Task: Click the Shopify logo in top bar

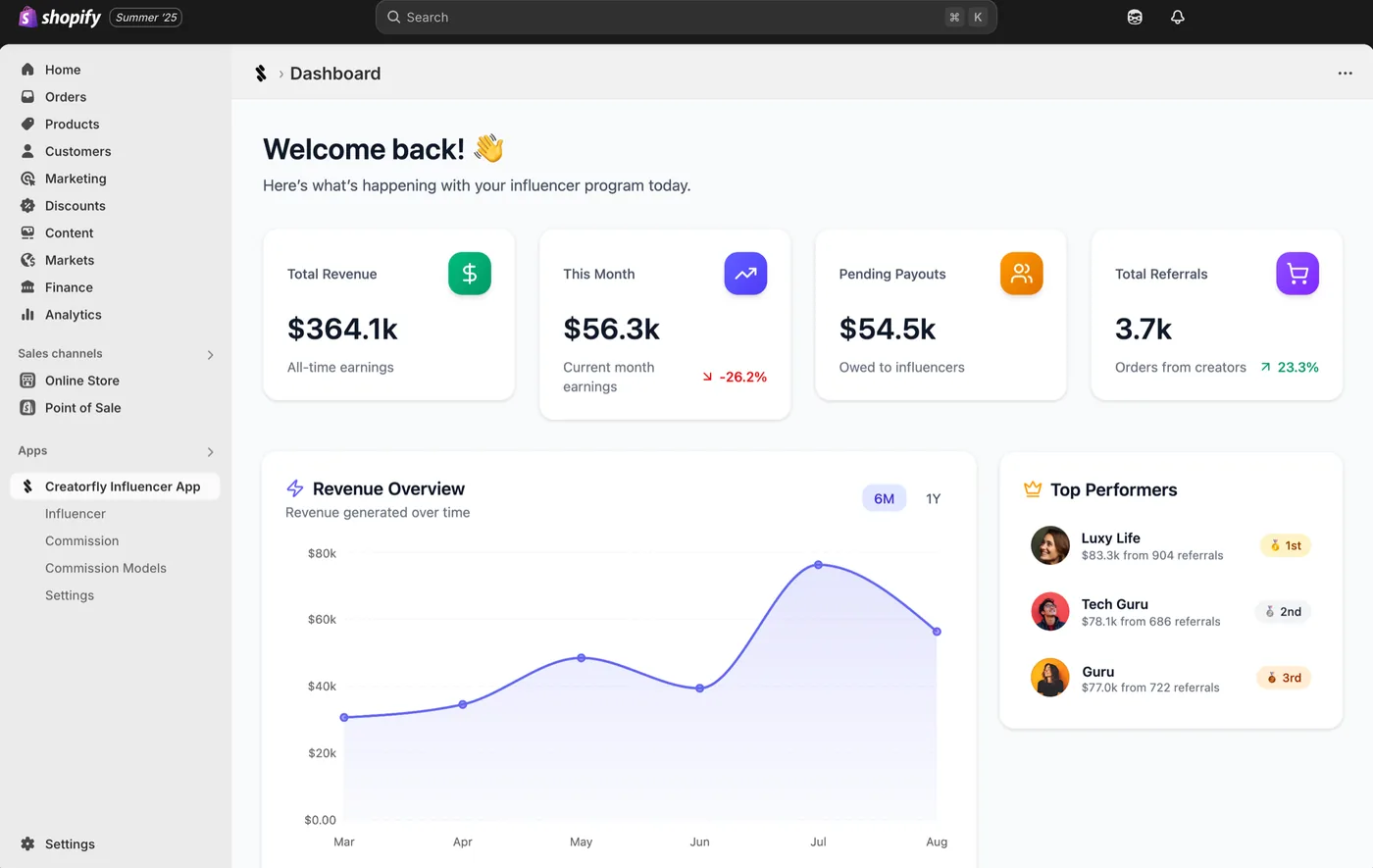Action: [x=60, y=17]
